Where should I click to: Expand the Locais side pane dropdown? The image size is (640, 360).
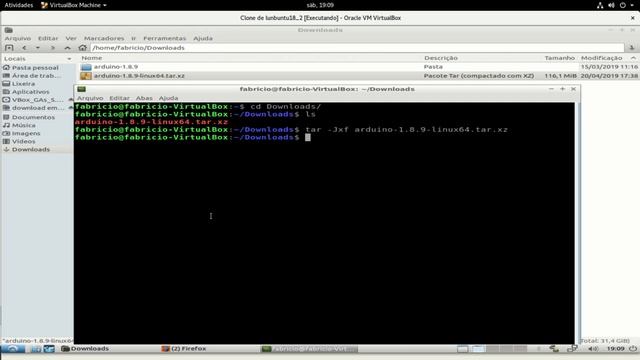point(69,59)
